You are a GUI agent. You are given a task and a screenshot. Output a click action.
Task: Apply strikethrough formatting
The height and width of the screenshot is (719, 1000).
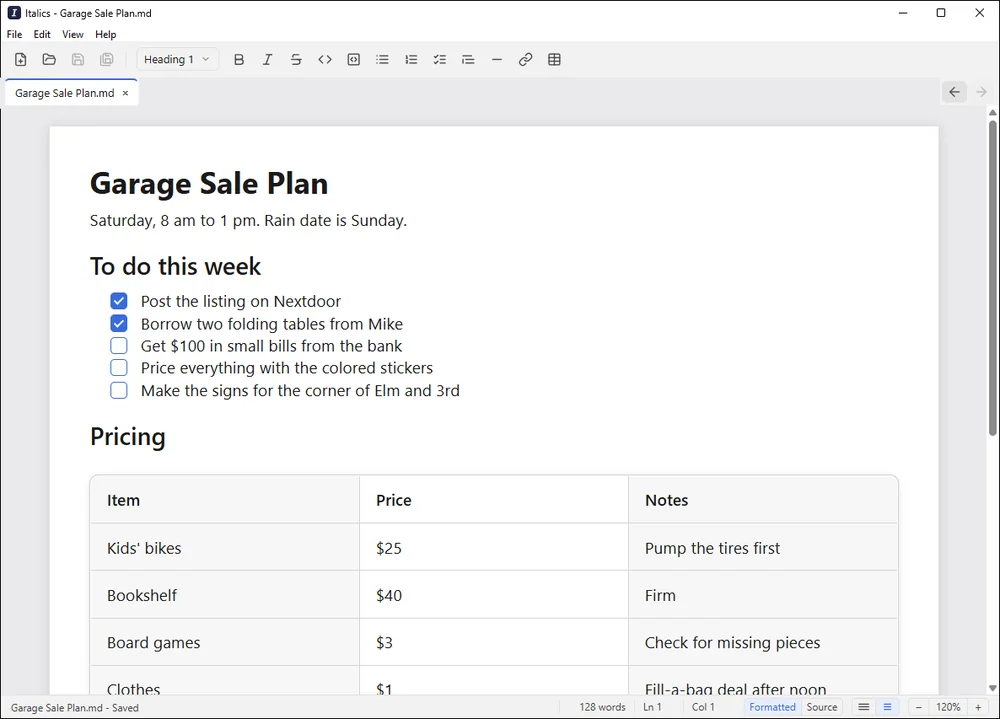click(296, 59)
